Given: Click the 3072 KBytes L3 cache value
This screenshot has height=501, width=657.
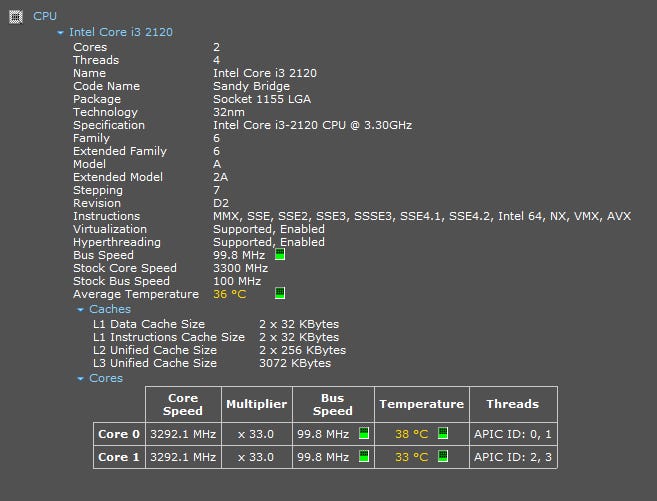Looking at the screenshot, I should click(x=295, y=363).
